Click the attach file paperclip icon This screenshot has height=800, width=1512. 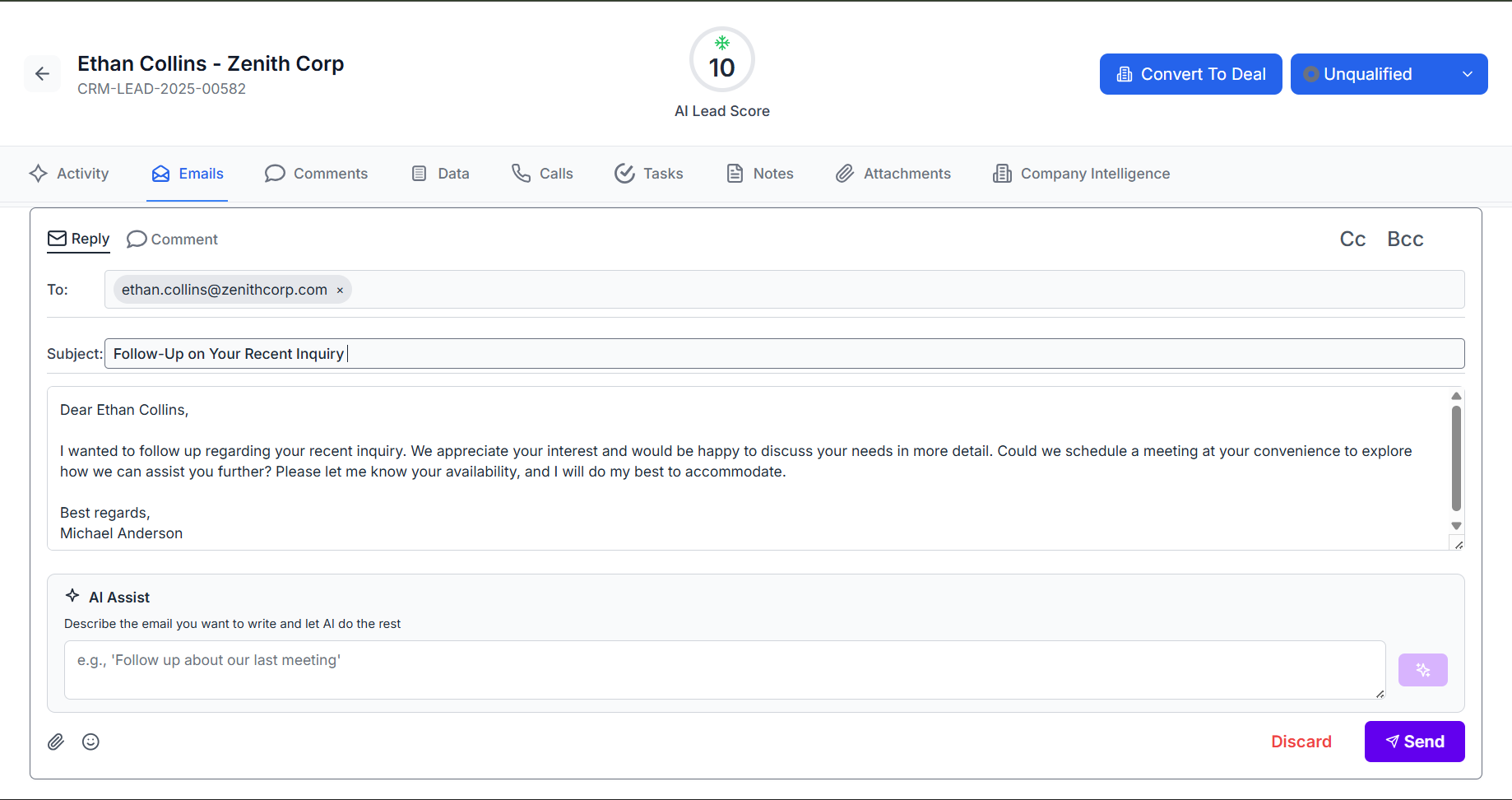[56, 742]
